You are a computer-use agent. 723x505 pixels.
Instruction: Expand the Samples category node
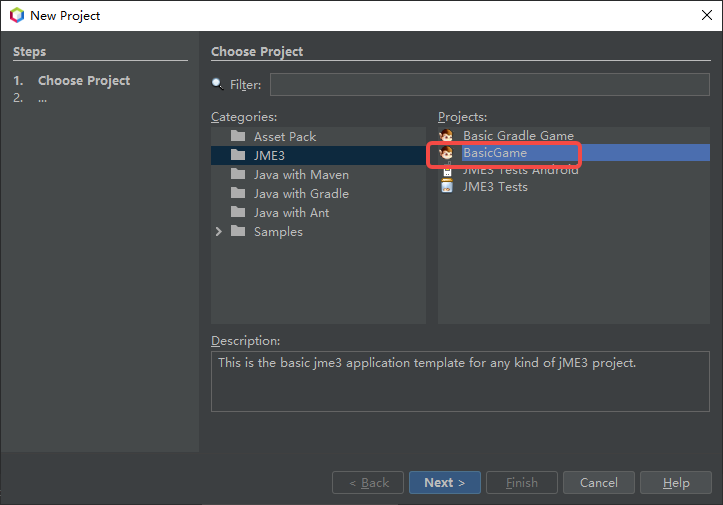(x=219, y=232)
